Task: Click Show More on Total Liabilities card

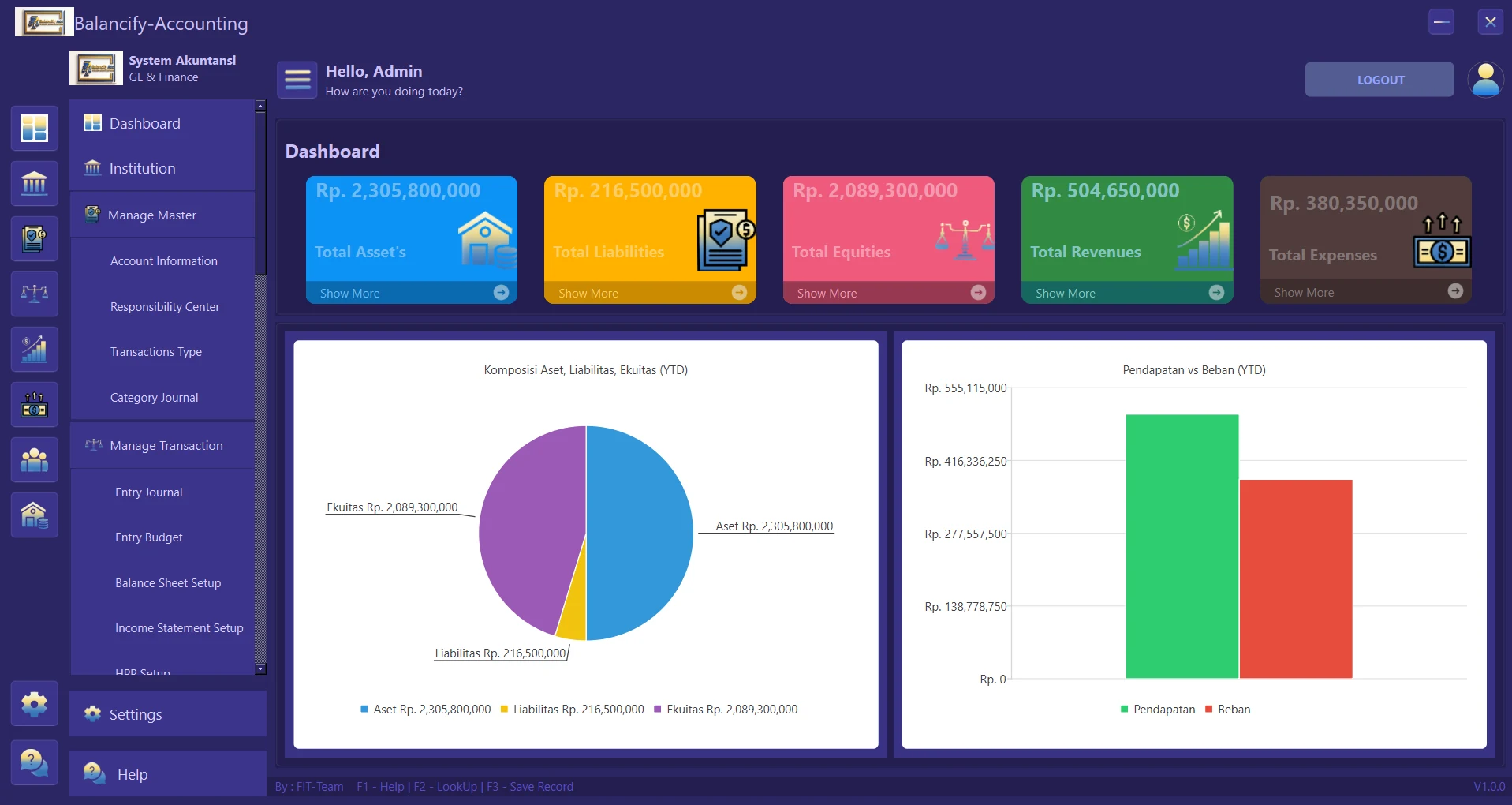Action: (588, 294)
